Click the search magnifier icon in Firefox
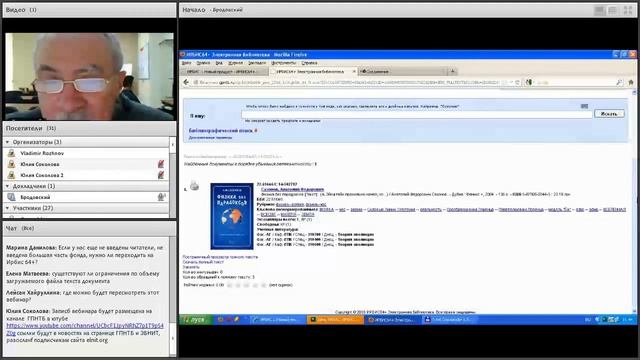 tap(619, 82)
